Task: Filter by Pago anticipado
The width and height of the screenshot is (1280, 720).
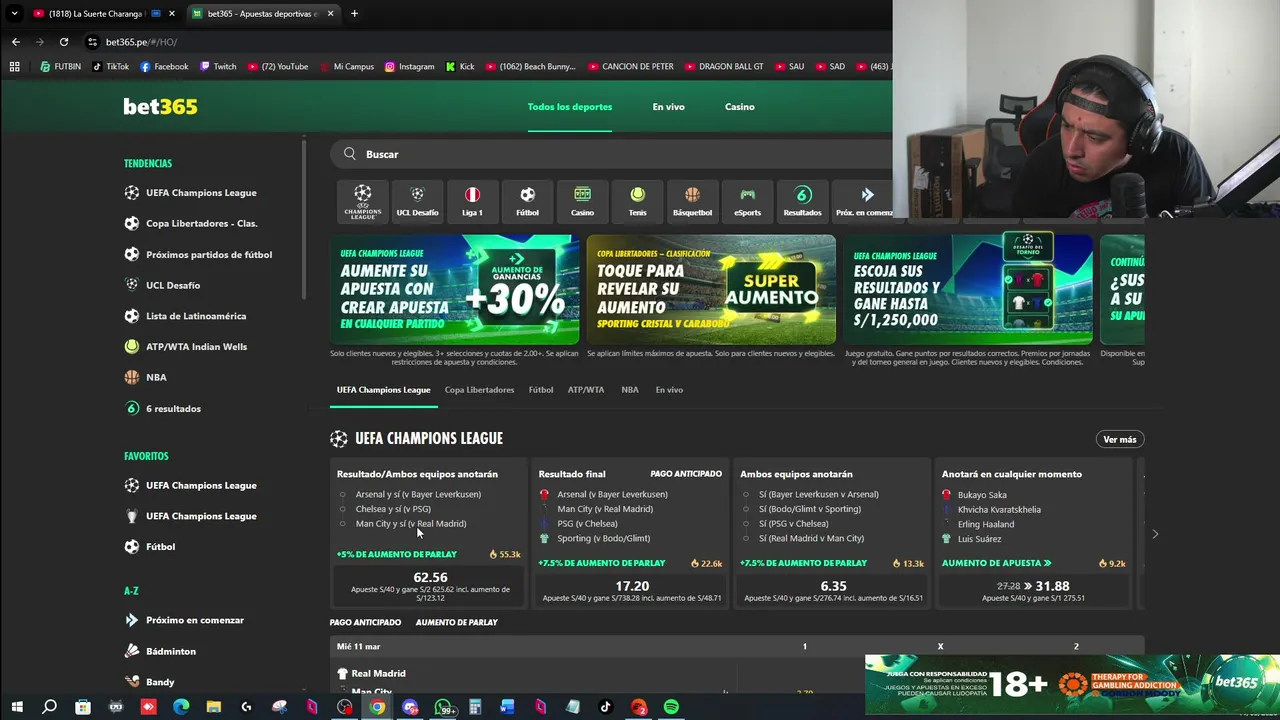Action: 365,622
